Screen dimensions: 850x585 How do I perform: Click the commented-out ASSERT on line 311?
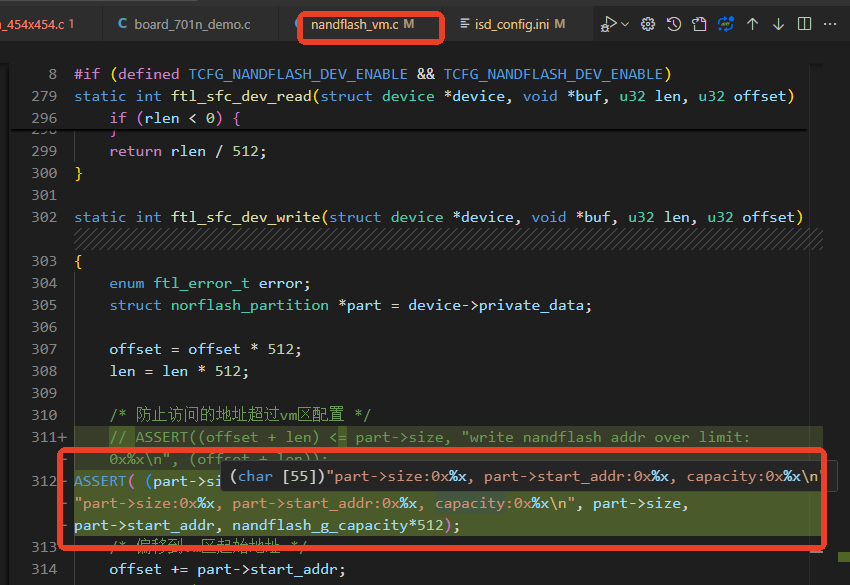coord(430,437)
